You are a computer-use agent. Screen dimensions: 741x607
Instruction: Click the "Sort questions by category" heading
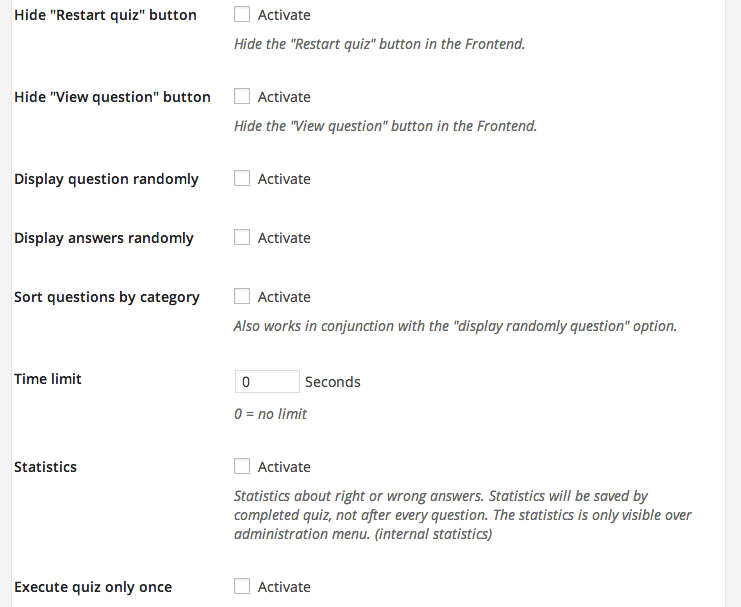(107, 297)
